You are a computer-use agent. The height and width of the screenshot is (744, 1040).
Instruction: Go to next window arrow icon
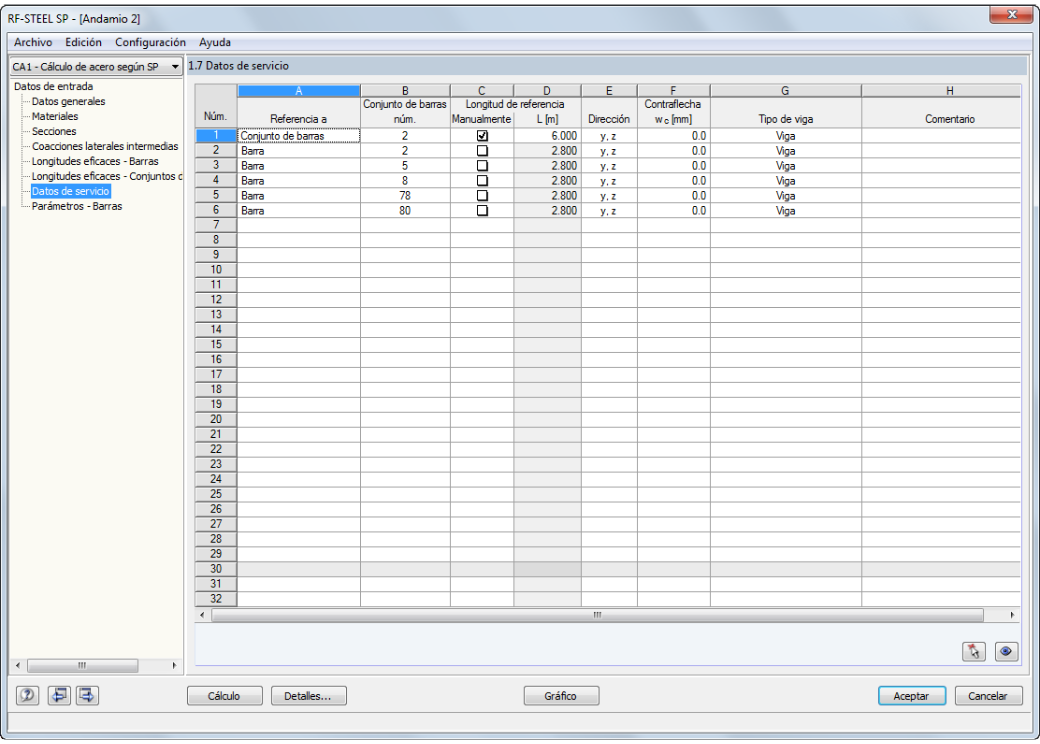pos(87,695)
